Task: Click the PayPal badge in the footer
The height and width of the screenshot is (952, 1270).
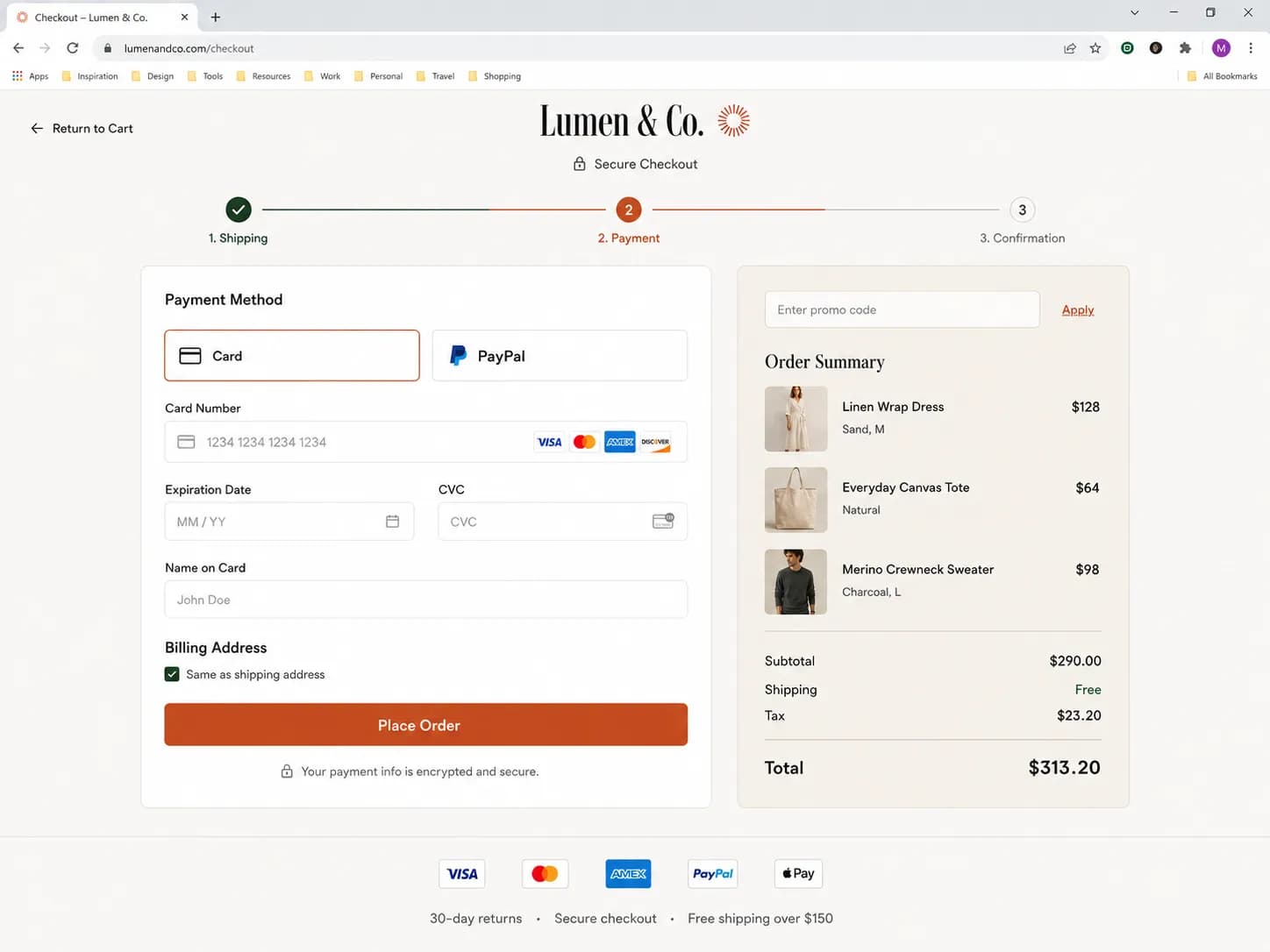Action: (713, 873)
